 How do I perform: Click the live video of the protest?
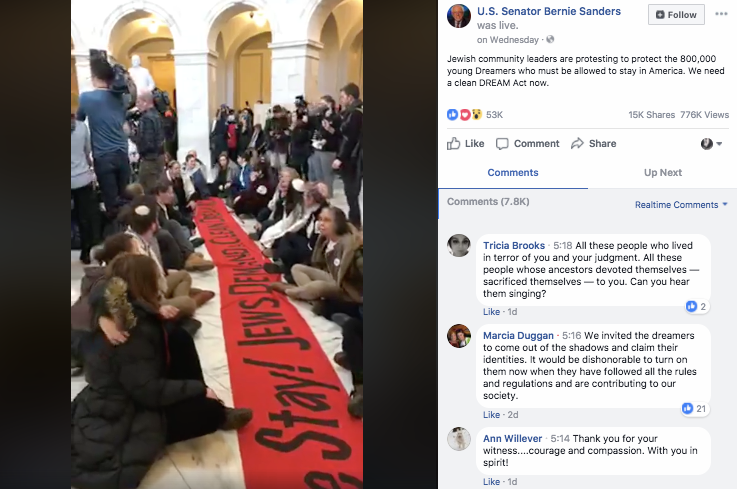pyautogui.click(x=217, y=244)
